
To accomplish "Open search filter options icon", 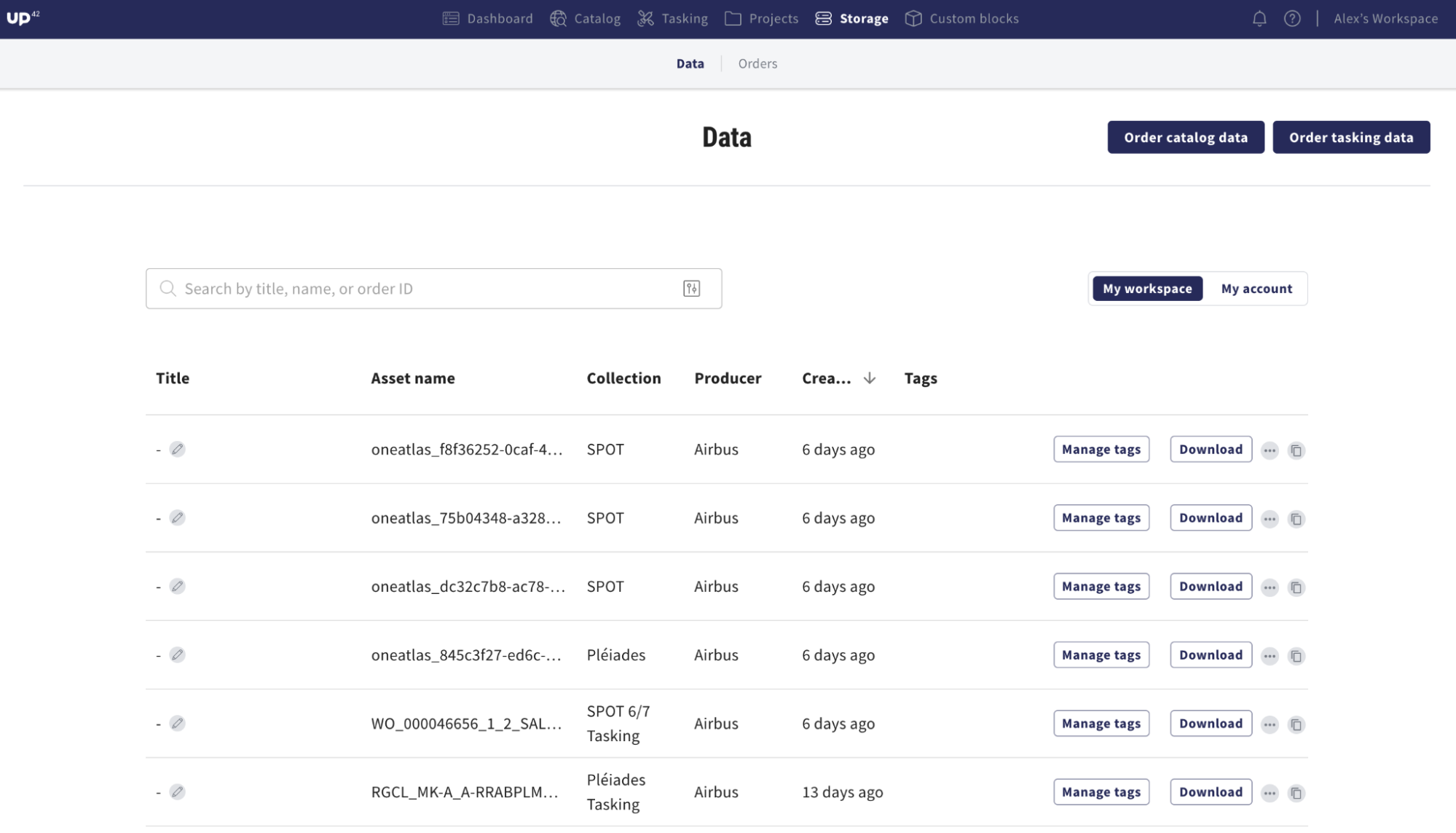I will 691,289.
